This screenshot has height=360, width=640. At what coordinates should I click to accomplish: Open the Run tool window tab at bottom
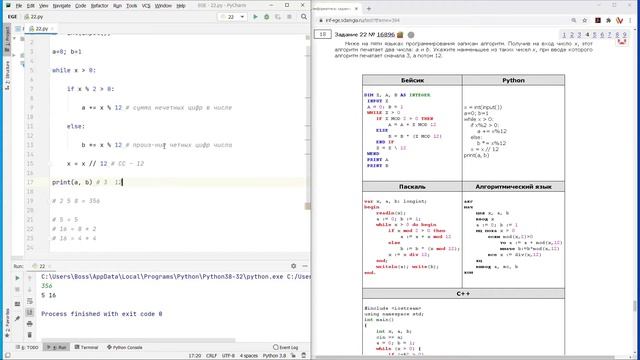point(57,347)
